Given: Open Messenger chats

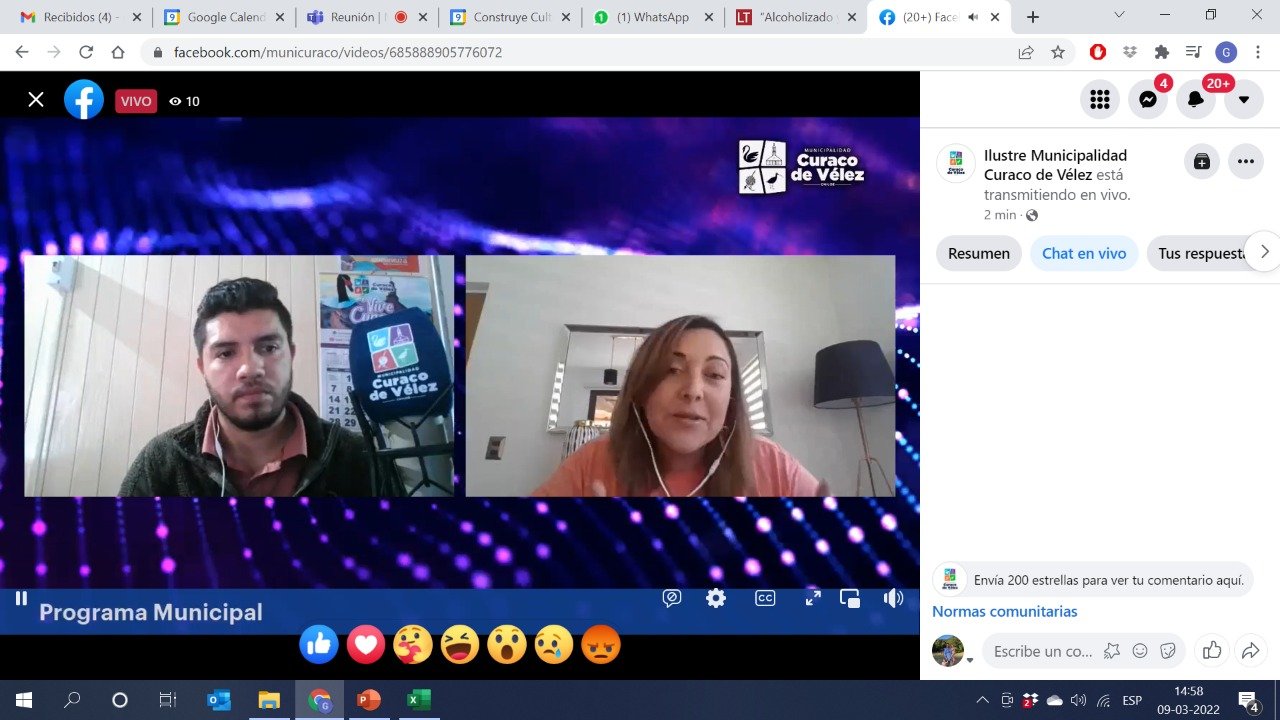Looking at the screenshot, I should pos(1148,99).
